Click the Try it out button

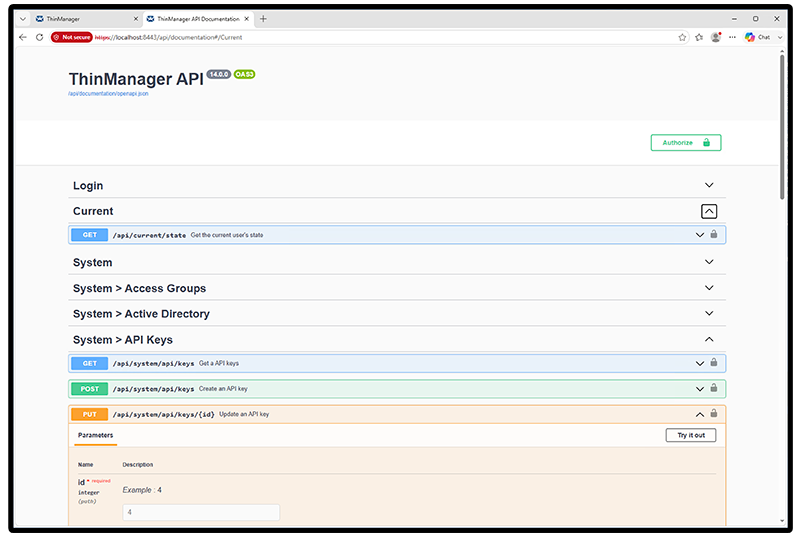coord(691,435)
